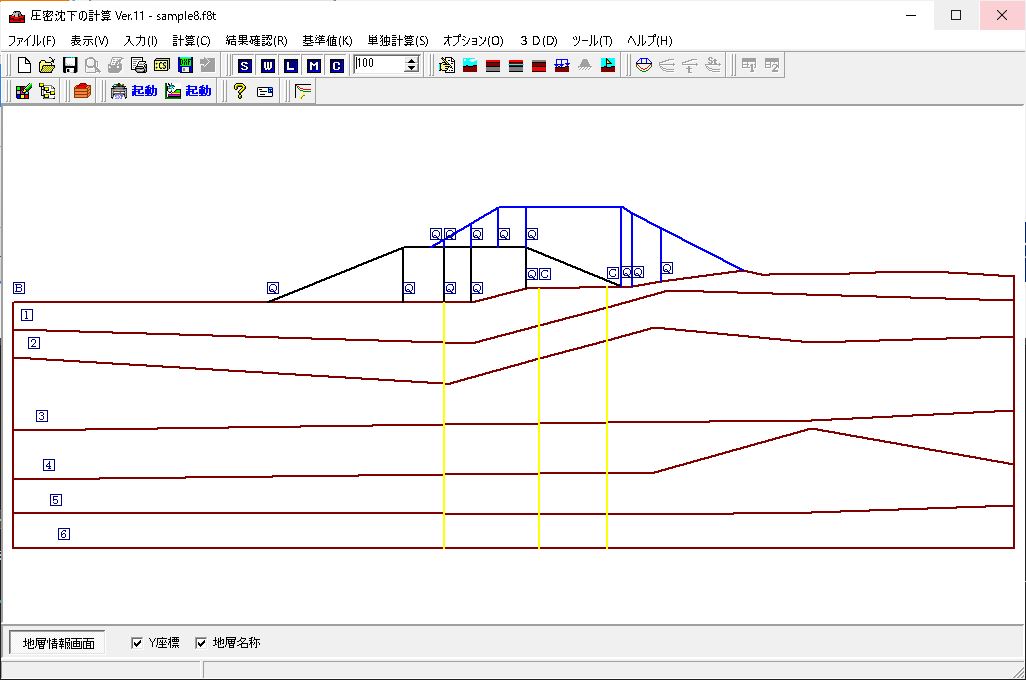1026x680 pixels.
Task: Click the CS export icon
Action: 162,65
